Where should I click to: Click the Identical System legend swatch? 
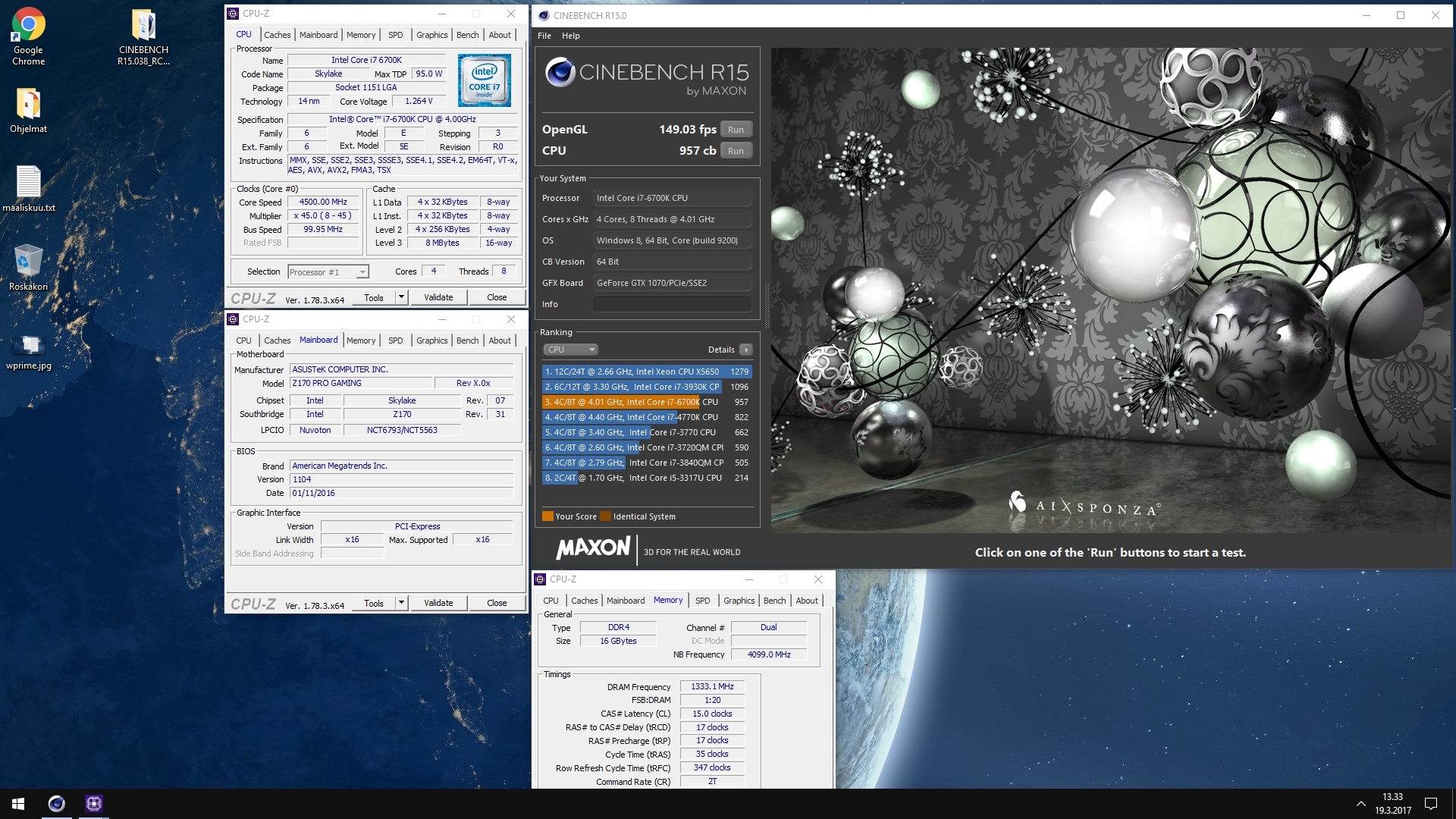coord(605,516)
